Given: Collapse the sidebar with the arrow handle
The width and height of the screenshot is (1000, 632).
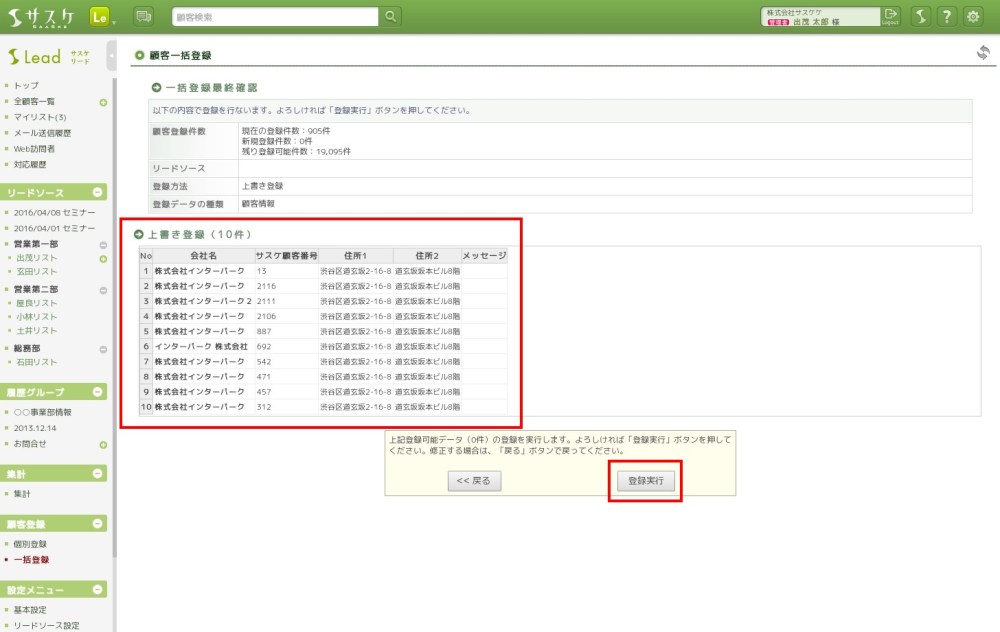Looking at the screenshot, I should pos(111,56).
